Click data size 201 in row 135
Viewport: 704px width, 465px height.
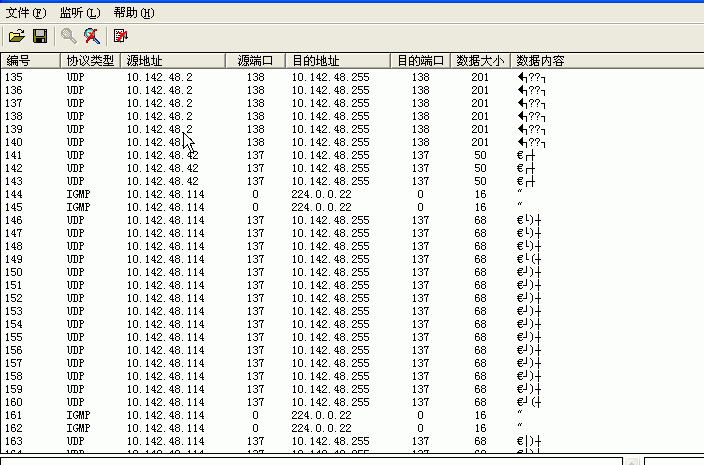[x=480, y=77]
